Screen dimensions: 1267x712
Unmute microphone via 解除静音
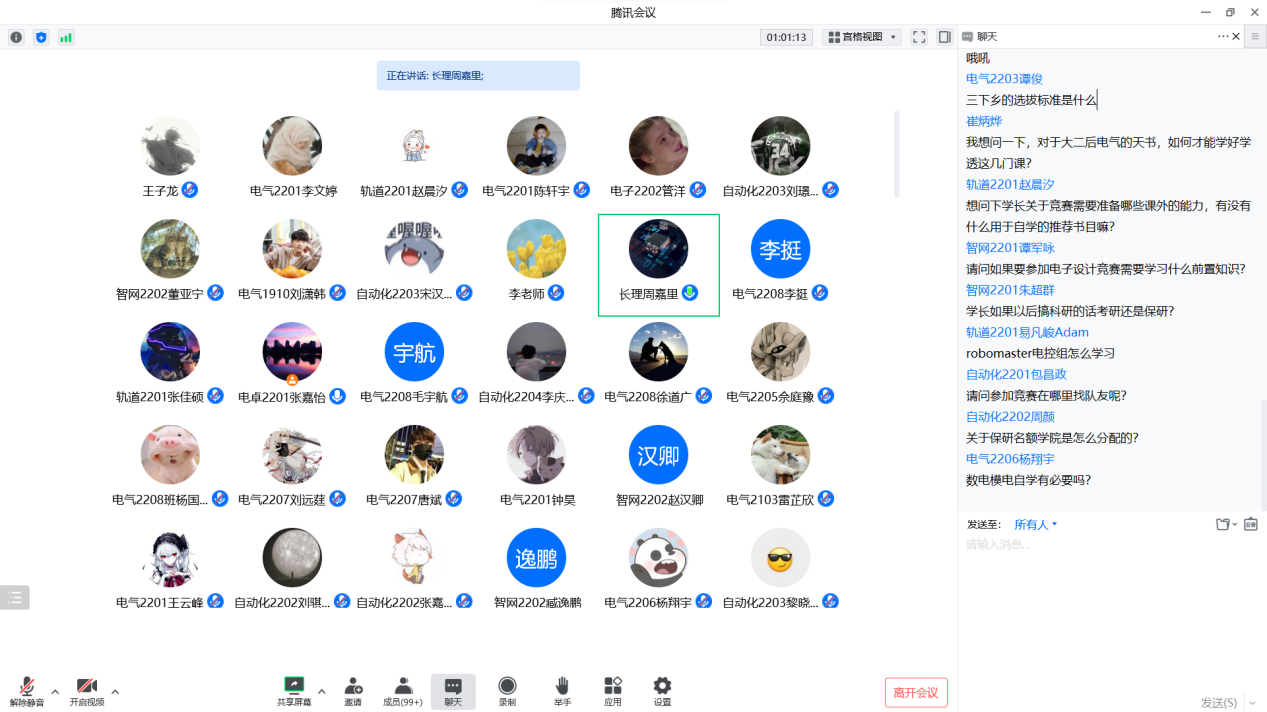coord(27,687)
